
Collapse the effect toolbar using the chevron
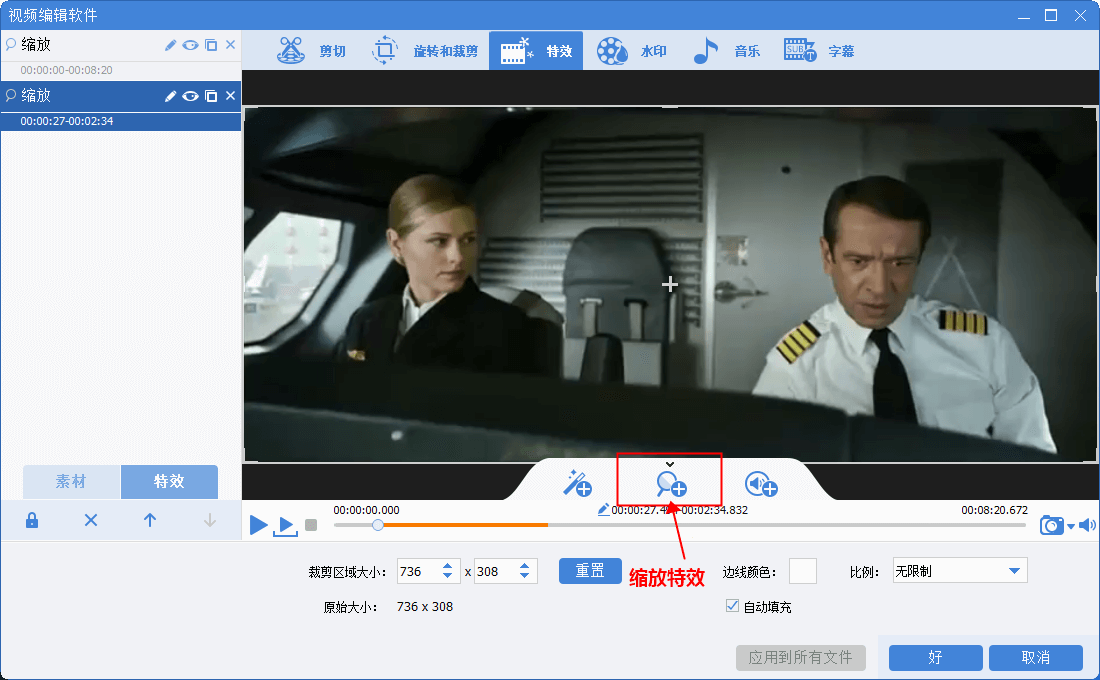tap(670, 464)
